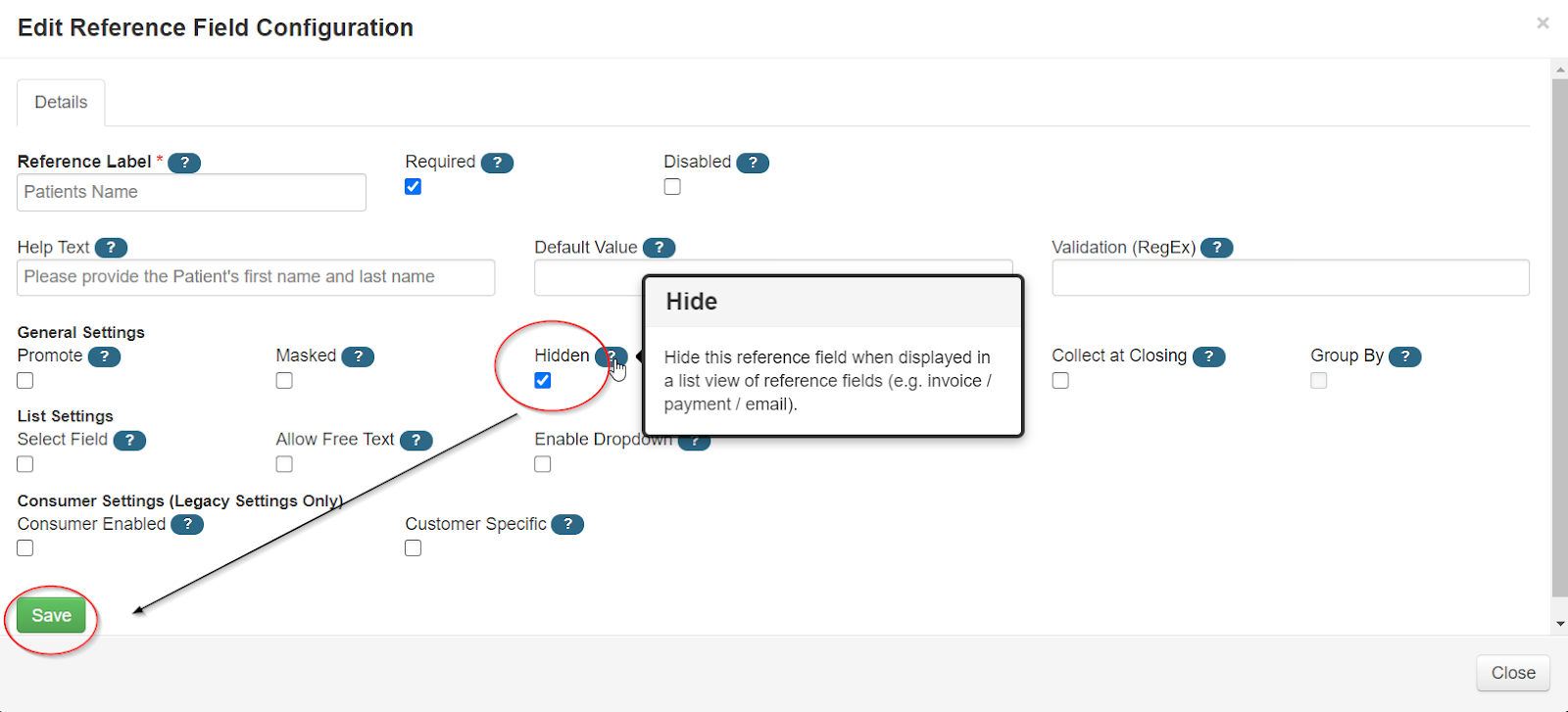Uncheck the Required checkbox
This screenshot has height=712, width=1568.
coord(414,187)
